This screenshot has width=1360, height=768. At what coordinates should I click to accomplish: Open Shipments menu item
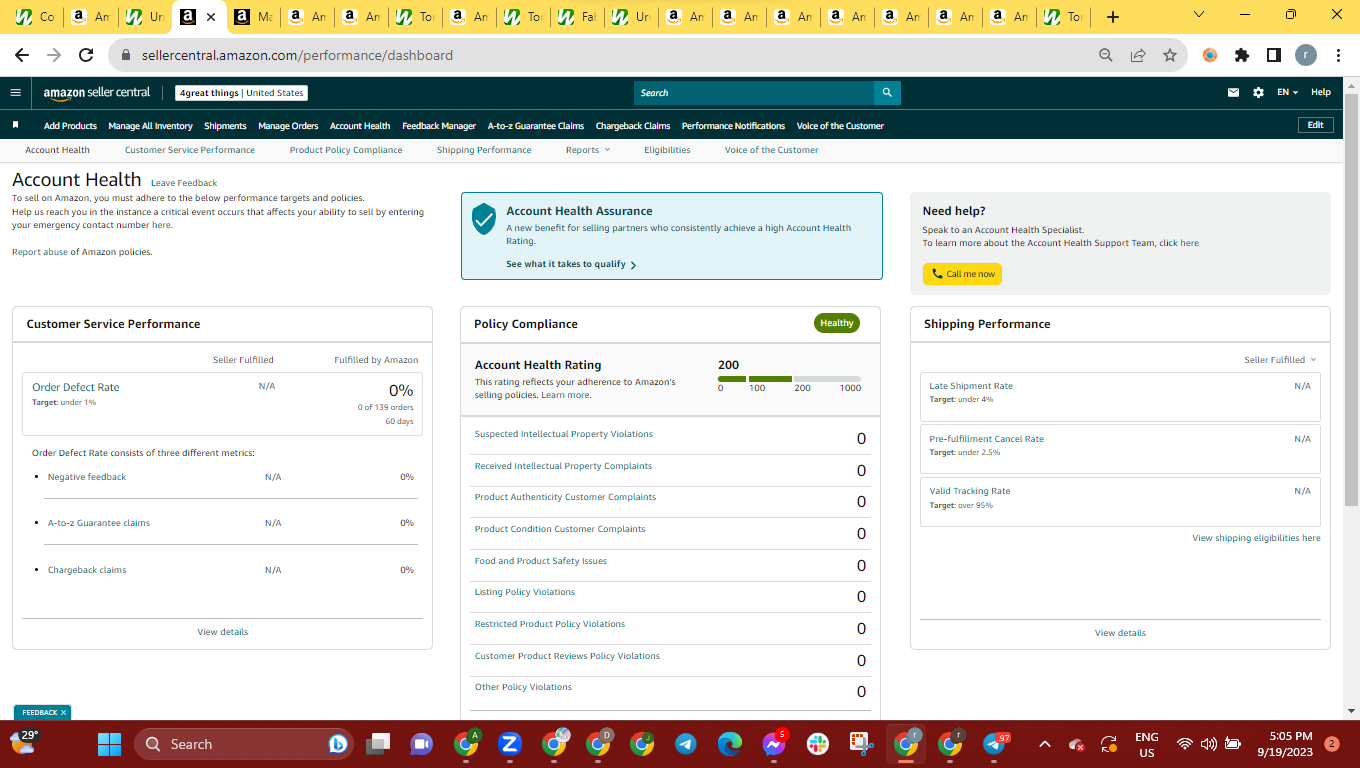225,126
